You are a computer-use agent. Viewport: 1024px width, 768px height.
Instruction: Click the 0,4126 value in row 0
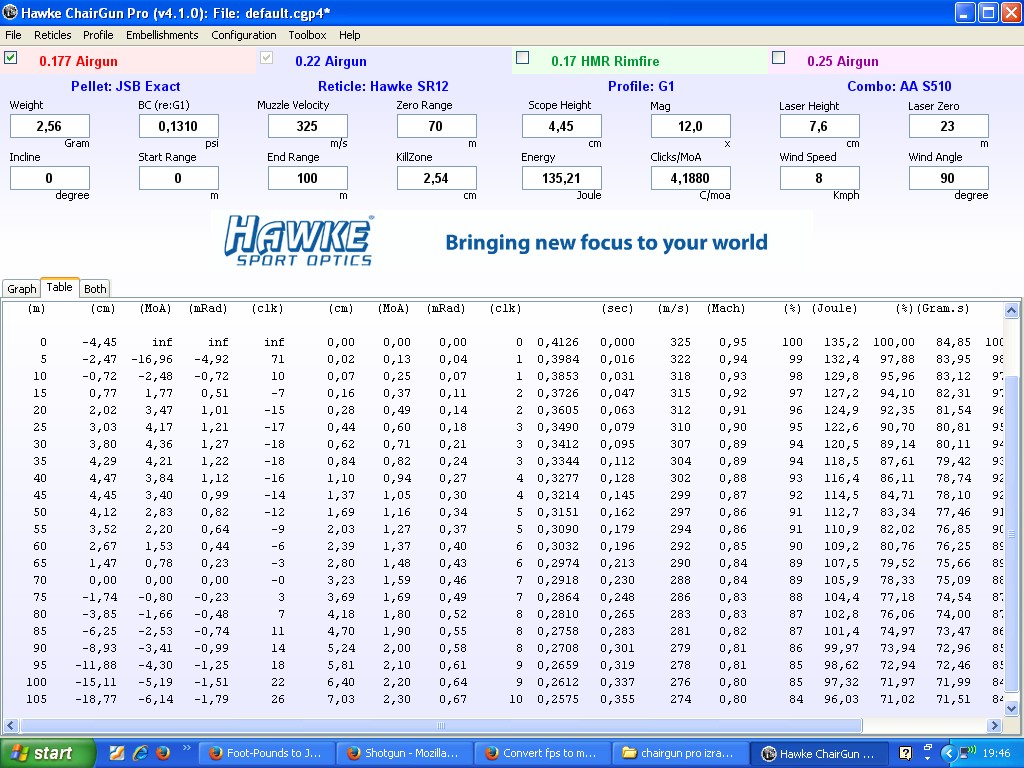558,342
